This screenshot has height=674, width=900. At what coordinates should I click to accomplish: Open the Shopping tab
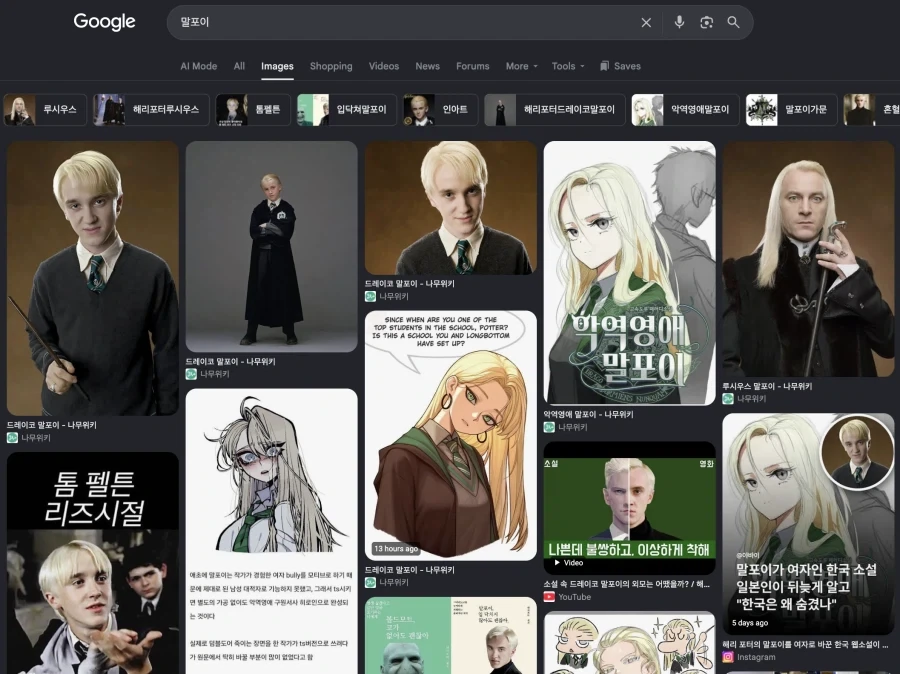click(x=331, y=66)
